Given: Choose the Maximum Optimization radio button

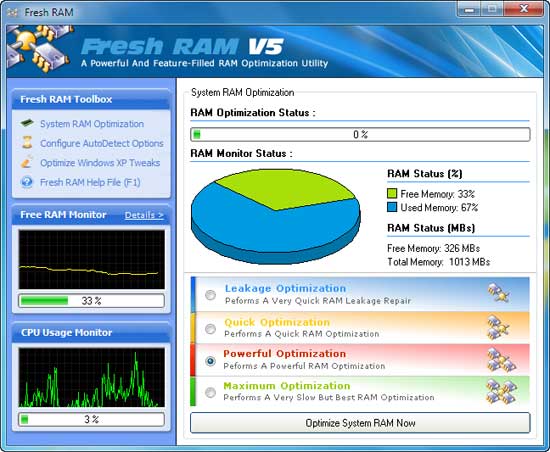Looking at the screenshot, I should tap(210, 392).
